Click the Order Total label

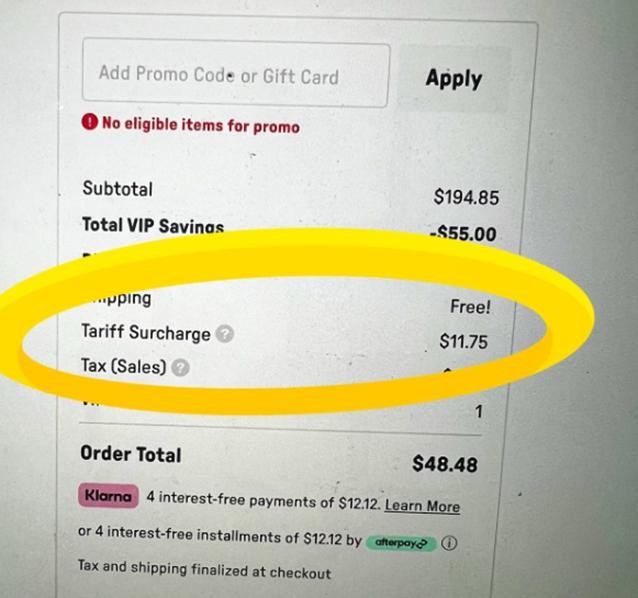(131, 454)
